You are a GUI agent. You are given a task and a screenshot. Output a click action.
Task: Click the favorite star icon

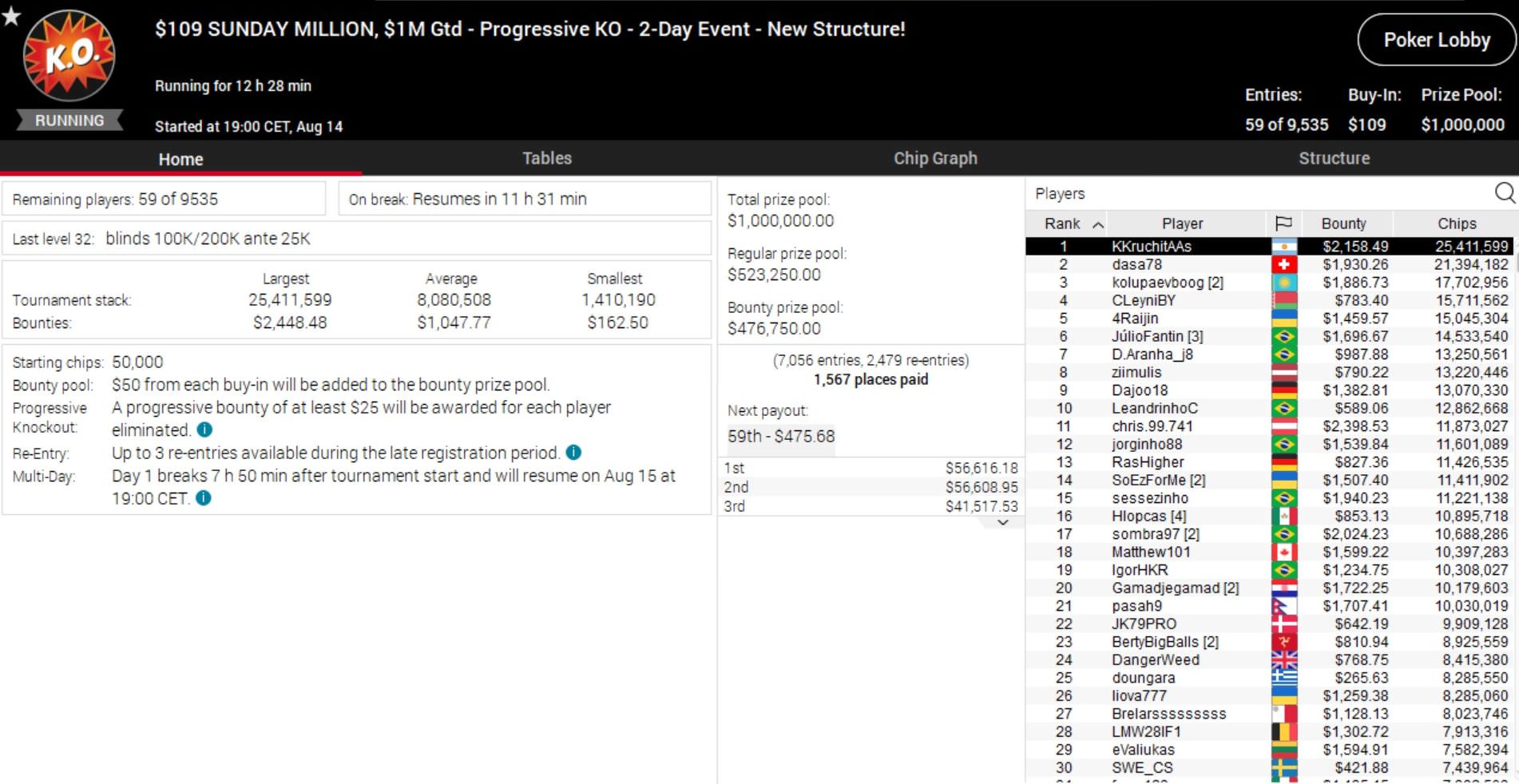point(11,15)
